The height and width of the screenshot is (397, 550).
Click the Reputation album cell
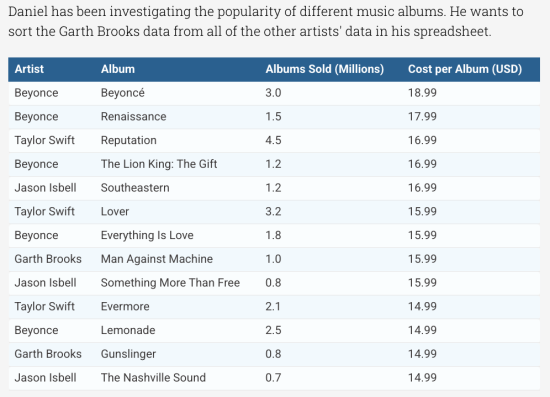(129, 140)
